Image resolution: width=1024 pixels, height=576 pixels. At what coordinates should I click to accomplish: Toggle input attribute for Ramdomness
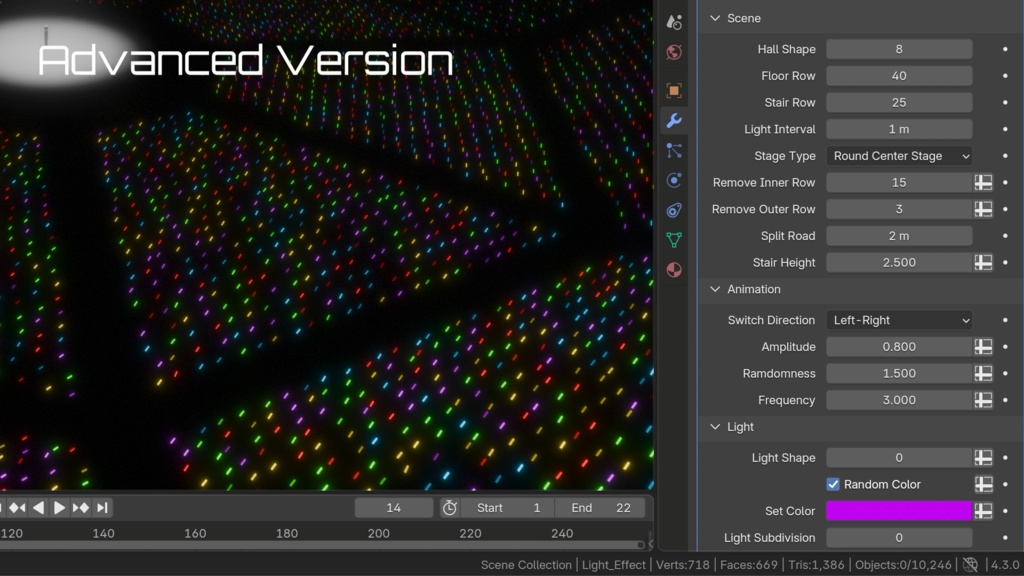(984, 374)
